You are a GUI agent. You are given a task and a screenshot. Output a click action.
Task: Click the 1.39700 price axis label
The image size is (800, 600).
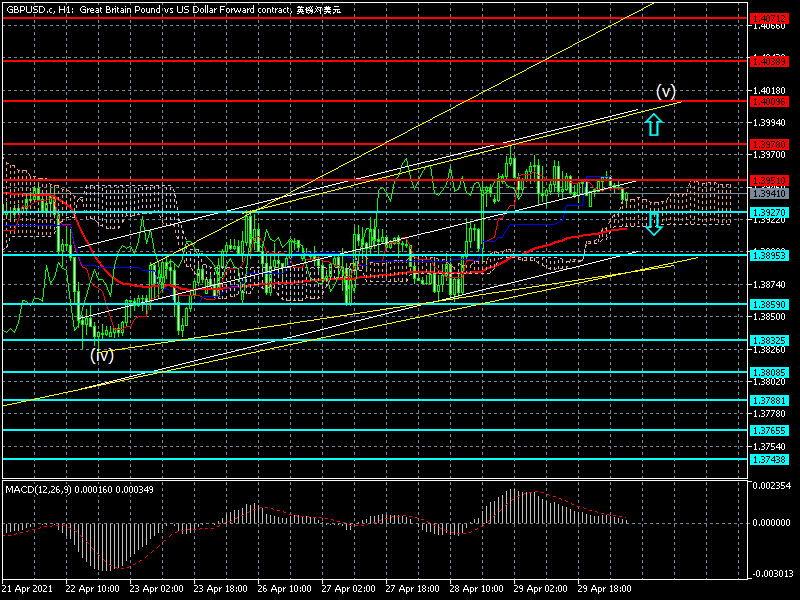[769, 155]
